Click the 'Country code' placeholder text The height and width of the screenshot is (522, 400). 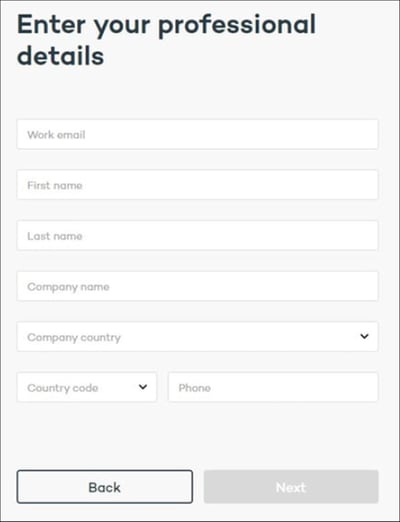pos(63,388)
